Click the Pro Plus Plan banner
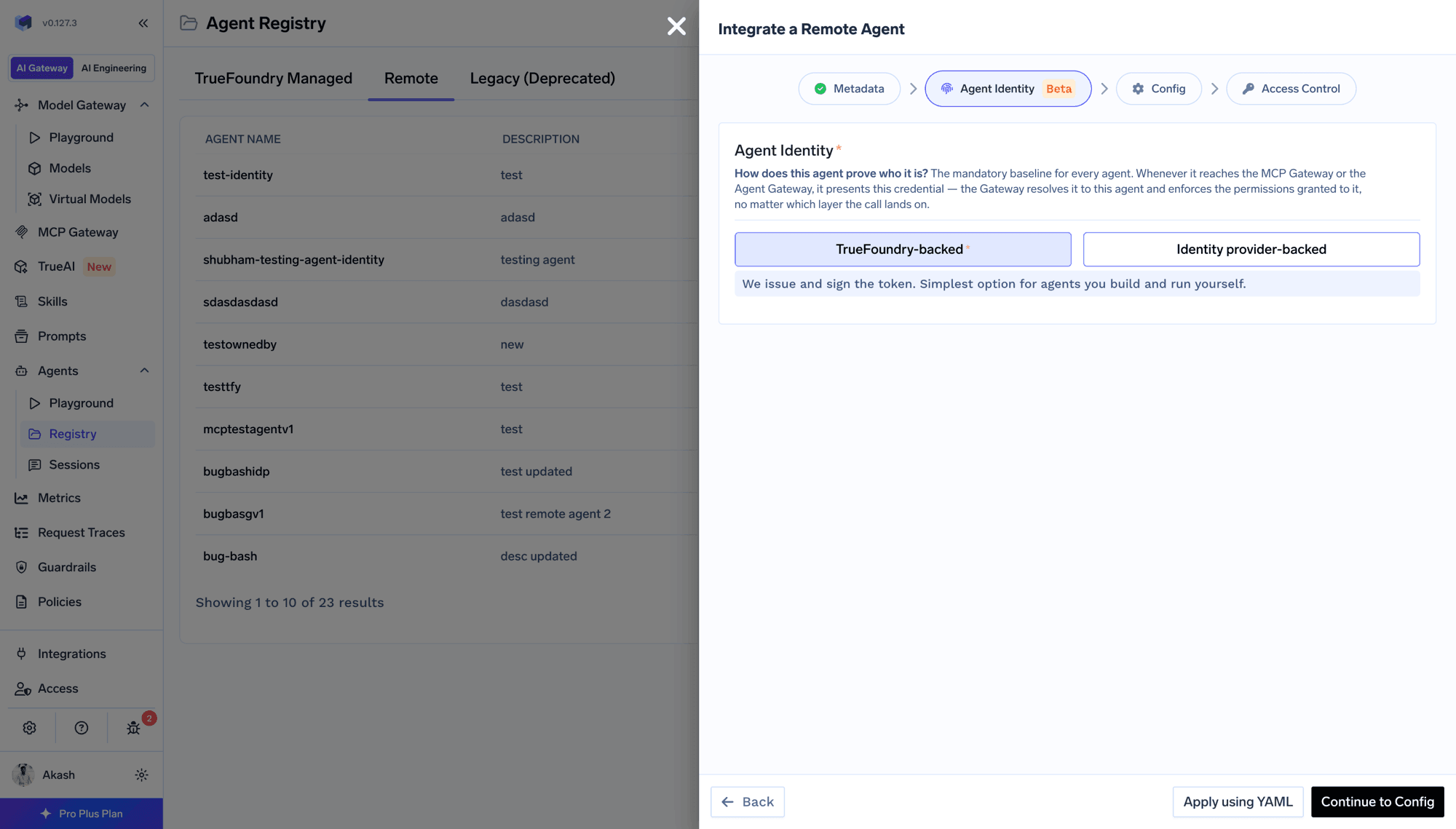The height and width of the screenshot is (829, 1456). pyautogui.click(x=82, y=814)
